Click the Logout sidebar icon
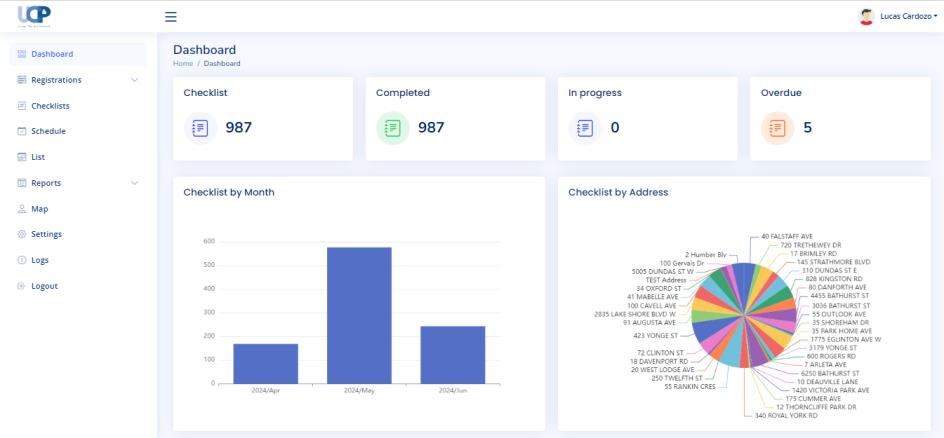944x438 pixels. (x=22, y=286)
